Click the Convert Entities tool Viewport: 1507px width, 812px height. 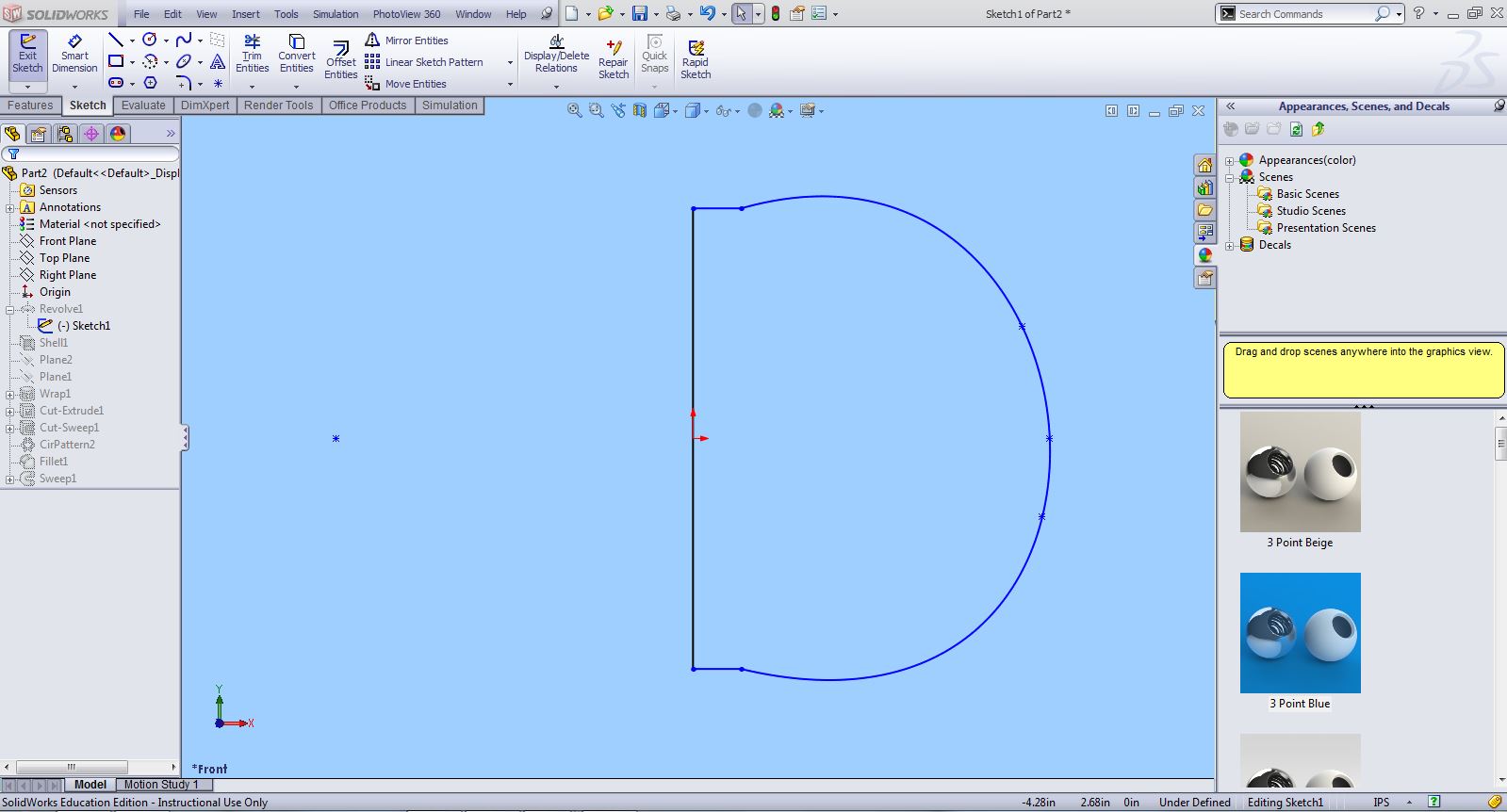[x=296, y=55]
